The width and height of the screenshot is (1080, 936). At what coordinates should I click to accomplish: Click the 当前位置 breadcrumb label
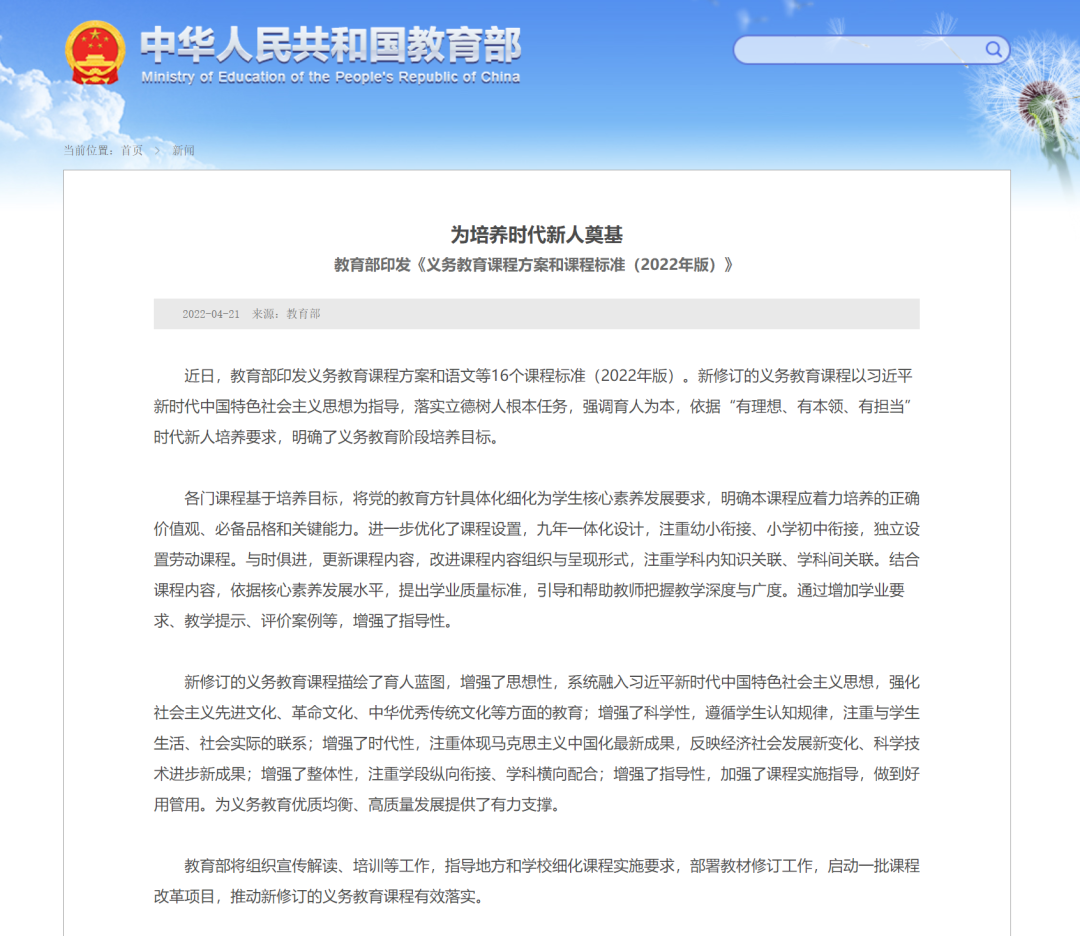tap(88, 150)
